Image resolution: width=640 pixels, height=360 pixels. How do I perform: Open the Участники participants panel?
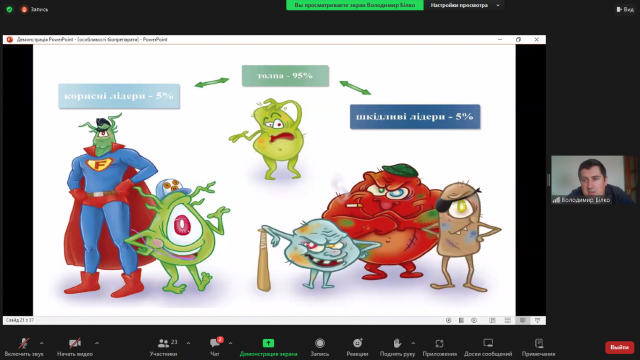(164, 347)
